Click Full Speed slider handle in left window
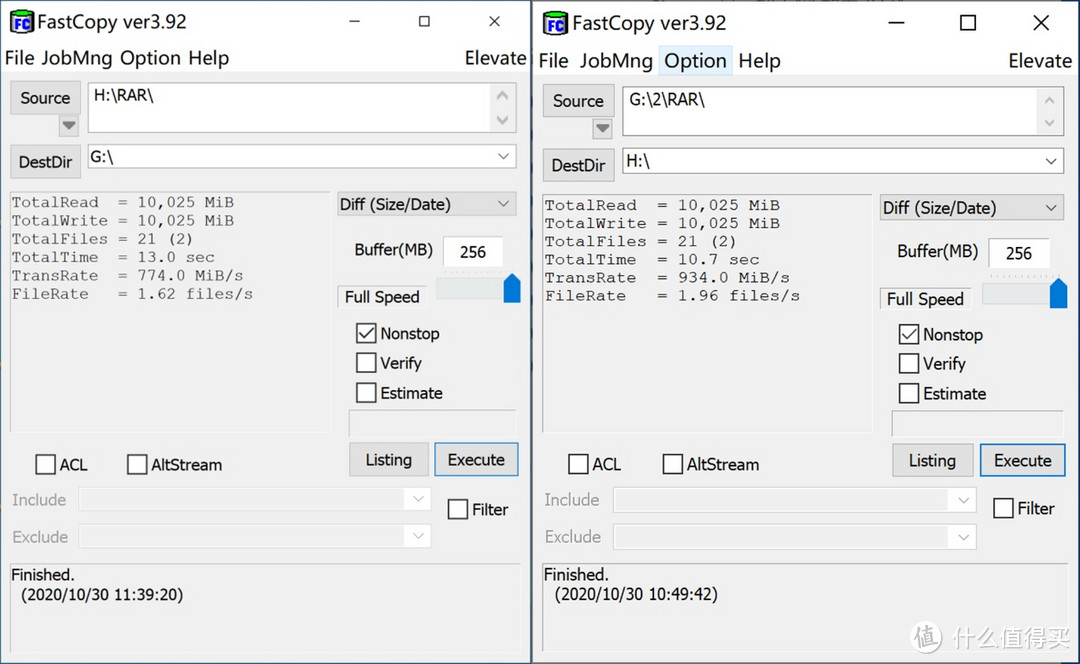This screenshot has width=1080, height=664. point(512,289)
